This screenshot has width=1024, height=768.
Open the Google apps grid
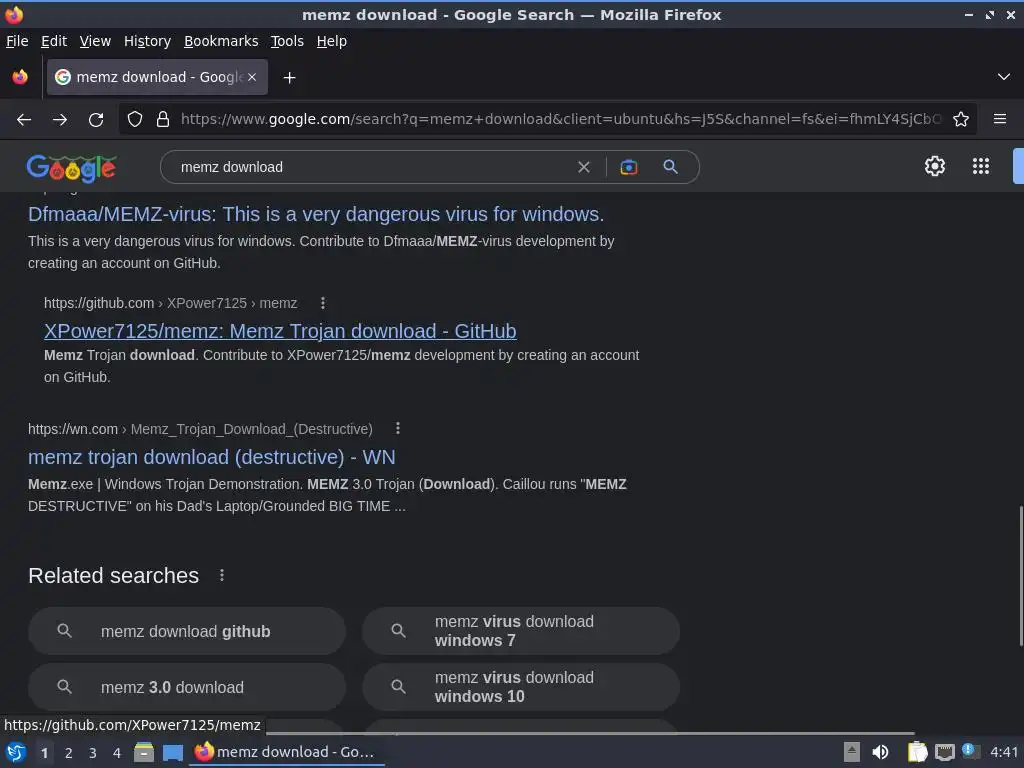(981, 166)
